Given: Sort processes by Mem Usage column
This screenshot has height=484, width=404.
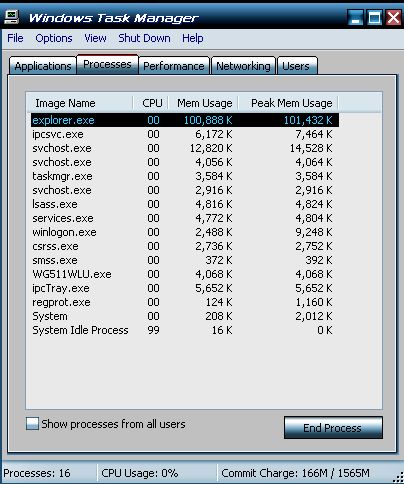Looking at the screenshot, I should coord(203,103).
